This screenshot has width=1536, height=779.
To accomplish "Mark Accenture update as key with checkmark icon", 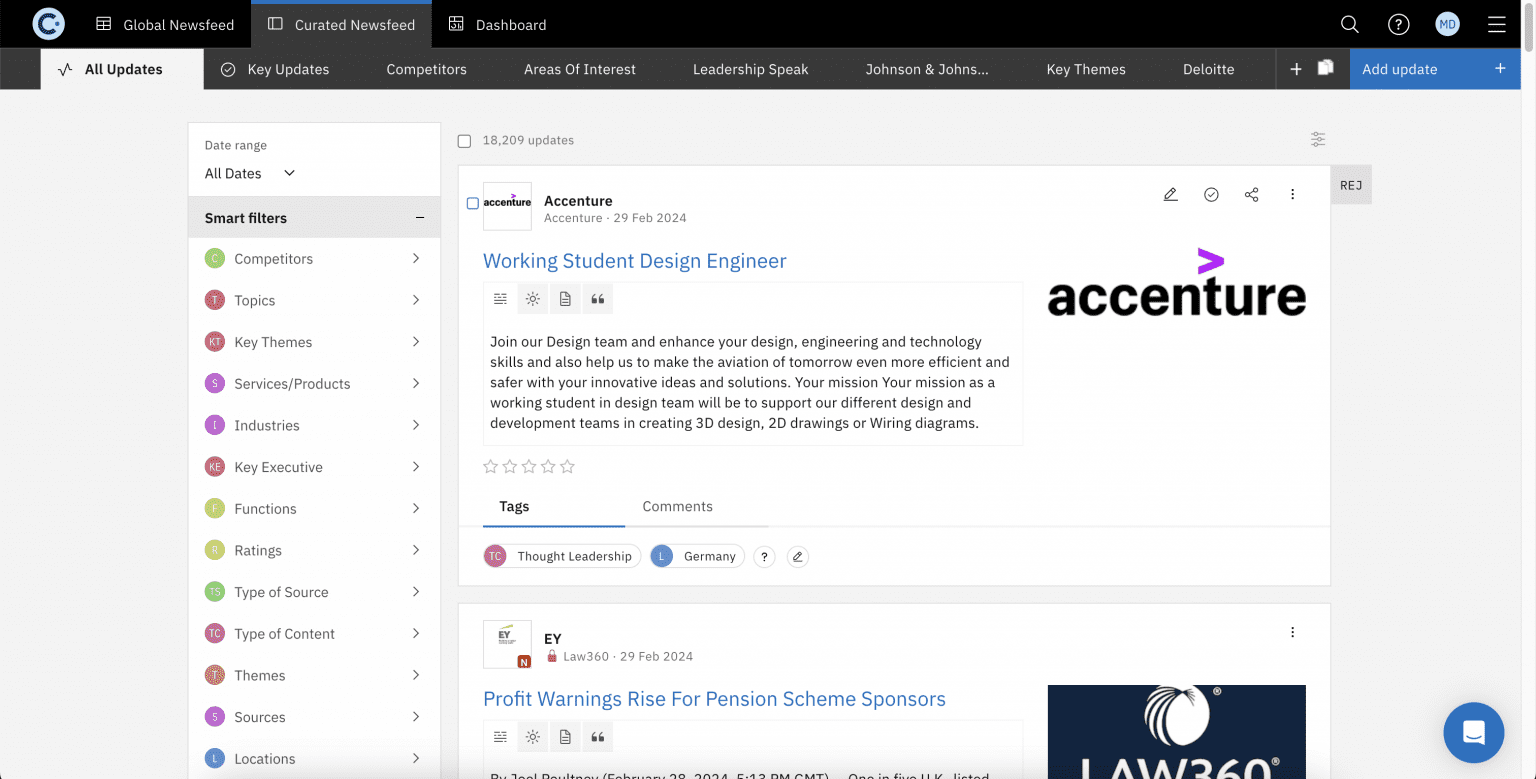I will pos(1211,194).
